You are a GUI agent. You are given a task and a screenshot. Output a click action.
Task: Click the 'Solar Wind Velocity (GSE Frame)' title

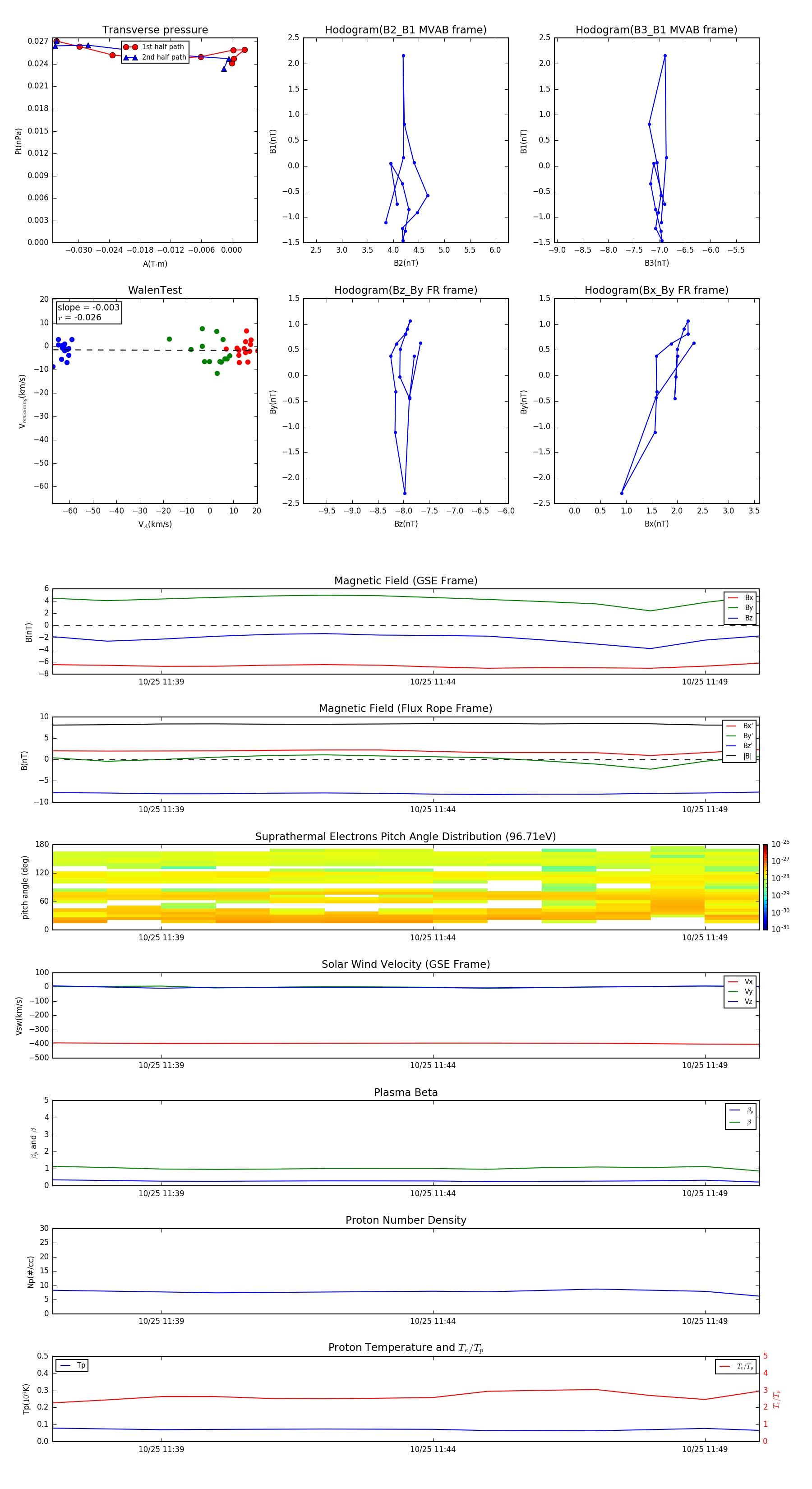[406, 965]
